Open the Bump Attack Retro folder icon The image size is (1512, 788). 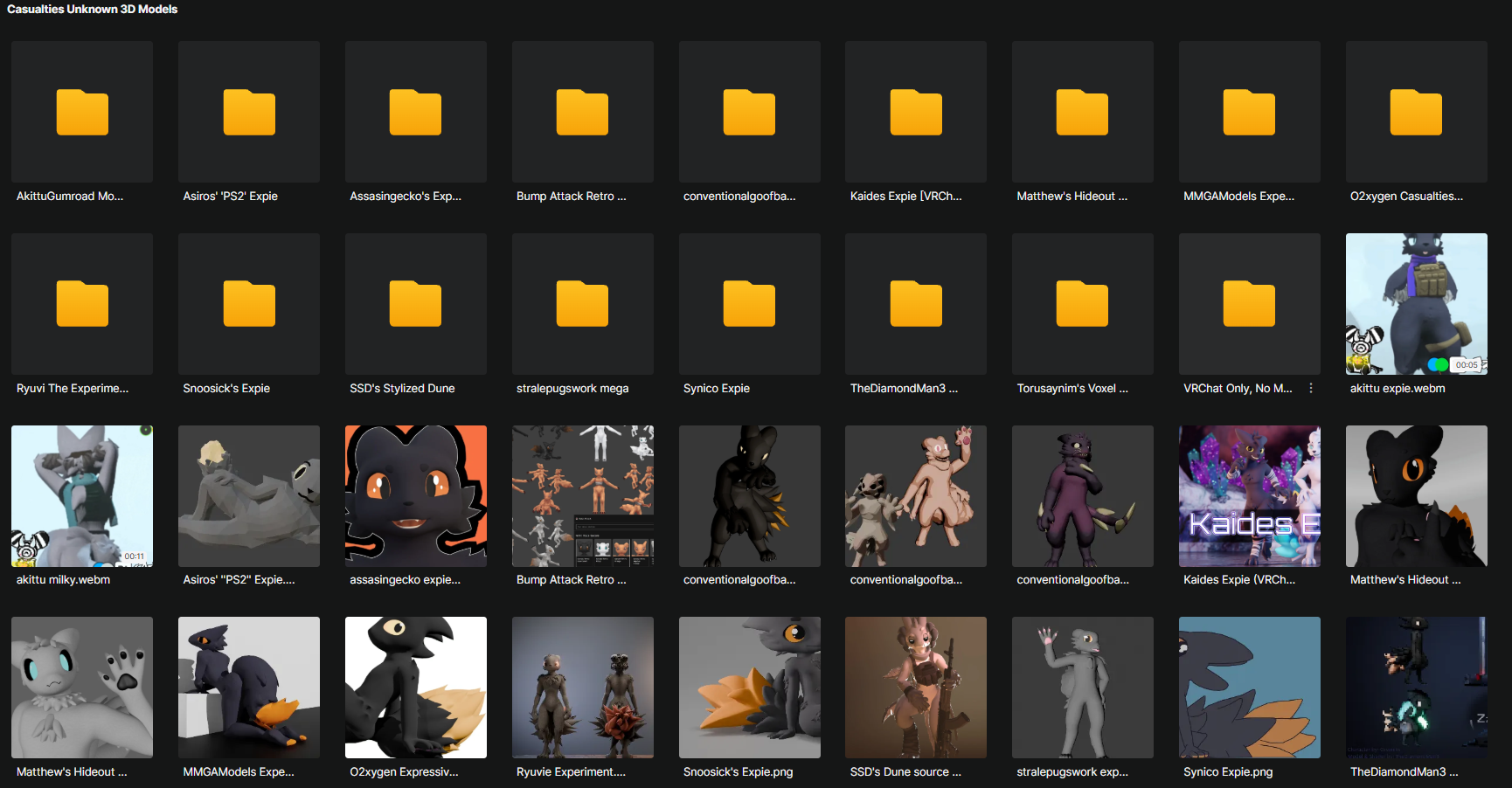[x=583, y=112]
